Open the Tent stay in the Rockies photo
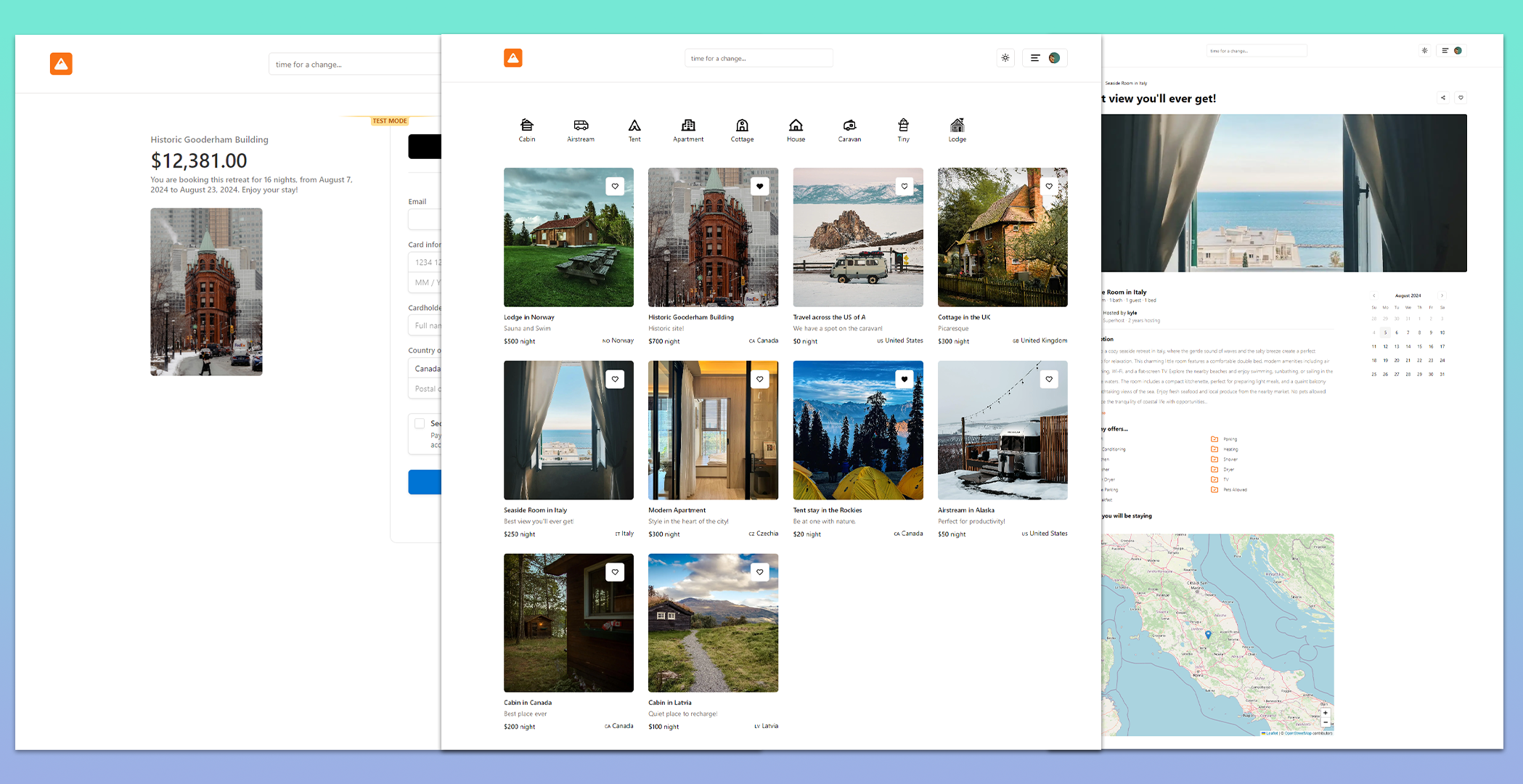1523x784 pixels. (x=858, y=430)
